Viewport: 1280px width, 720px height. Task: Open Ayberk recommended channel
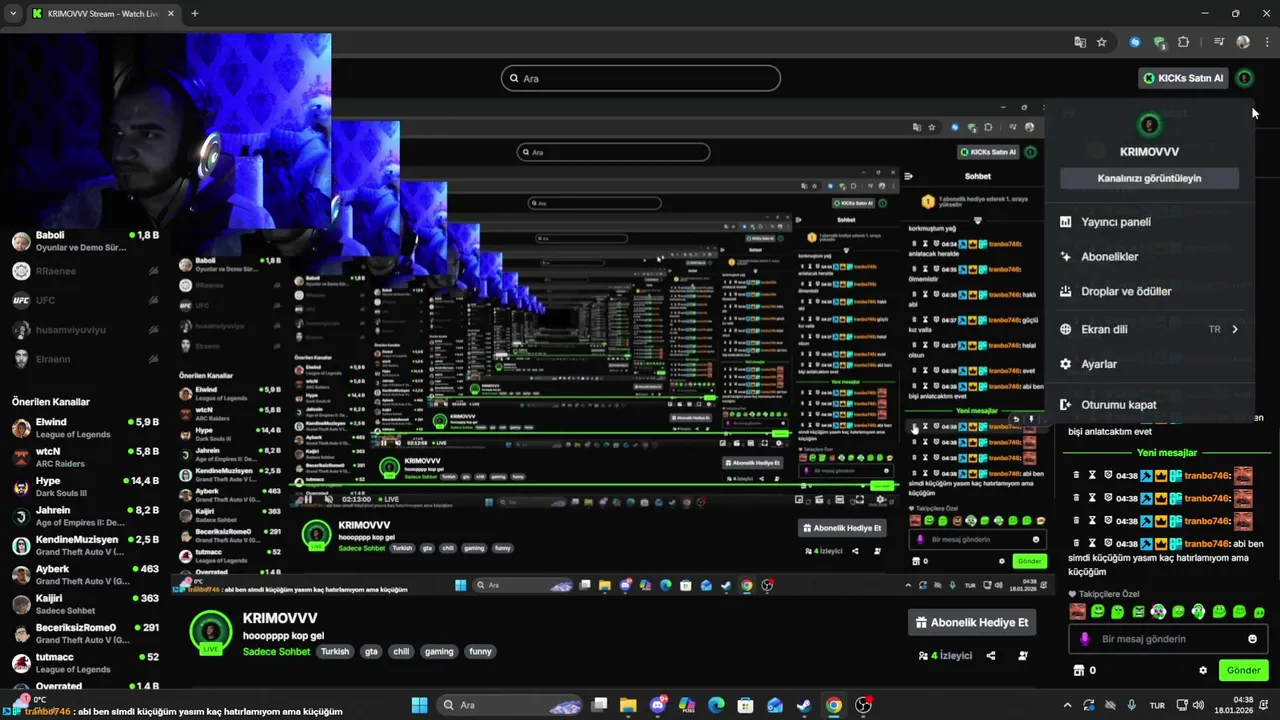[85, 575]
